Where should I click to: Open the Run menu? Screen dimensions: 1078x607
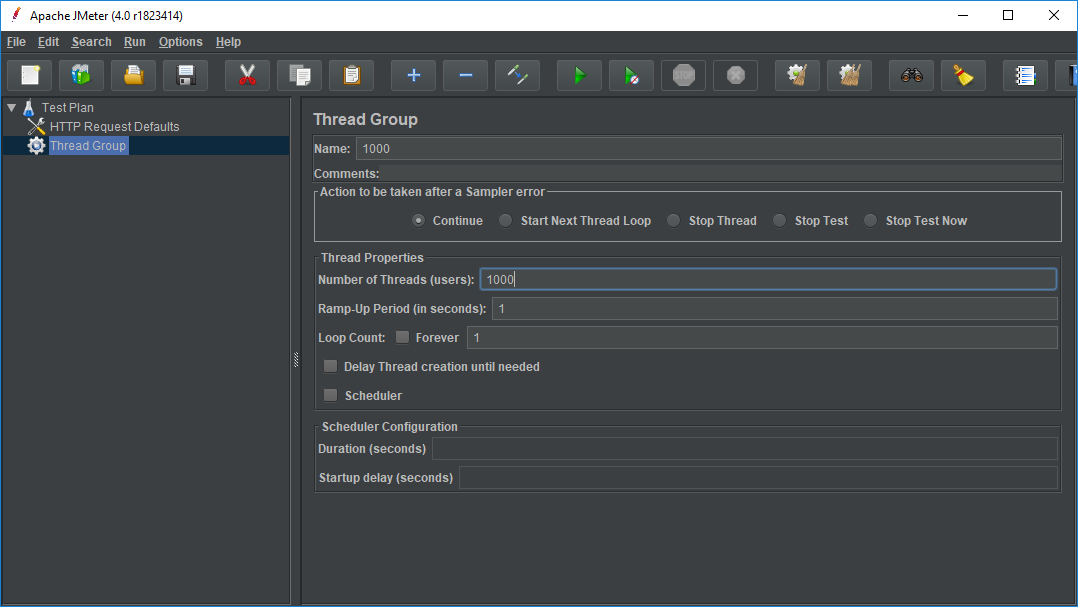(134, 42)
